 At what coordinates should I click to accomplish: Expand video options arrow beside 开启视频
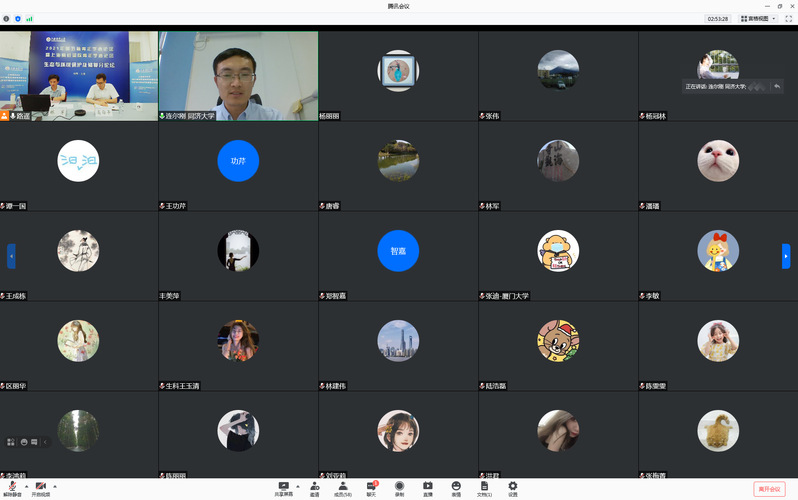tap(55, 486)
